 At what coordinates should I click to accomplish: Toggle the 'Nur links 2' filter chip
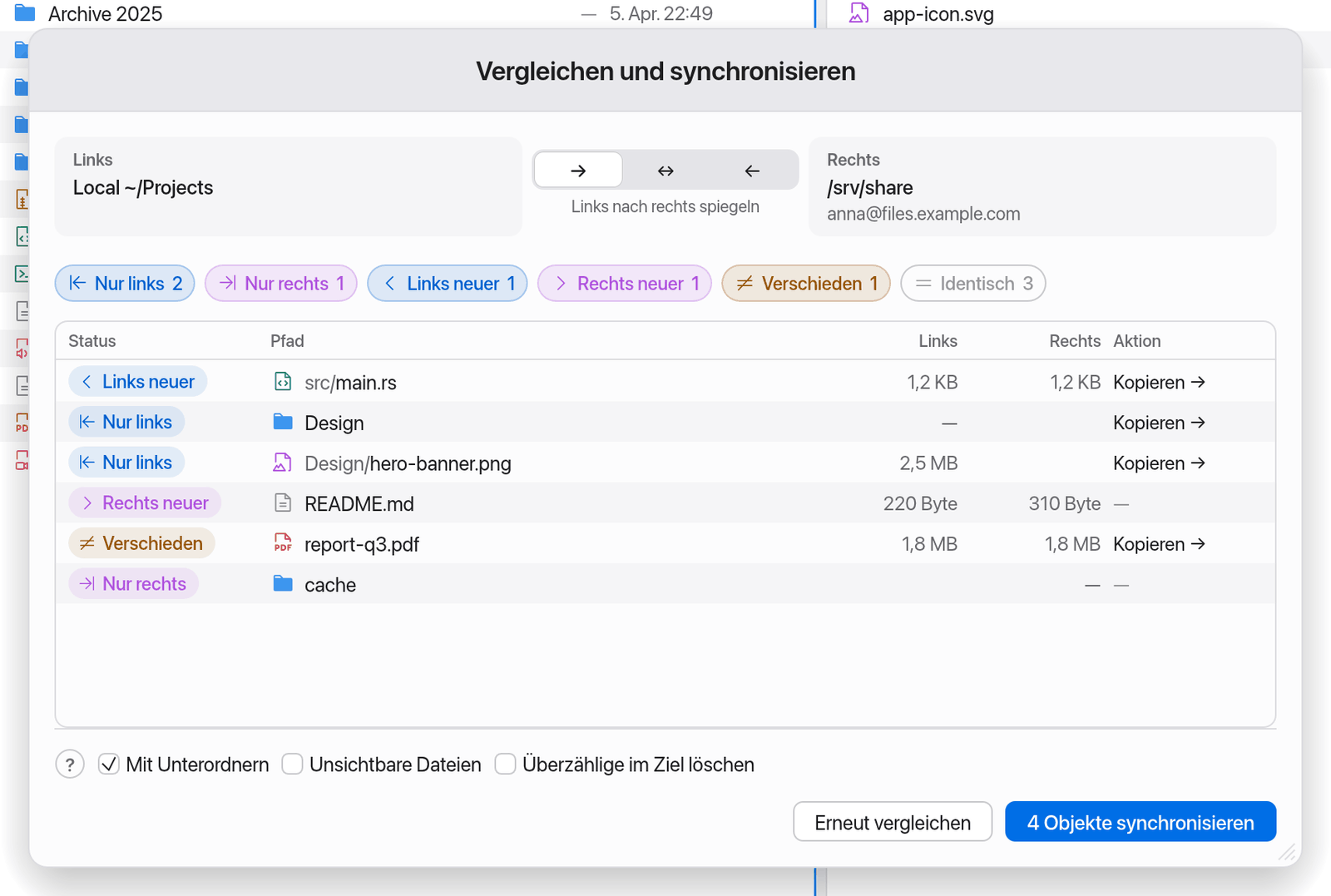pos(125,284)
